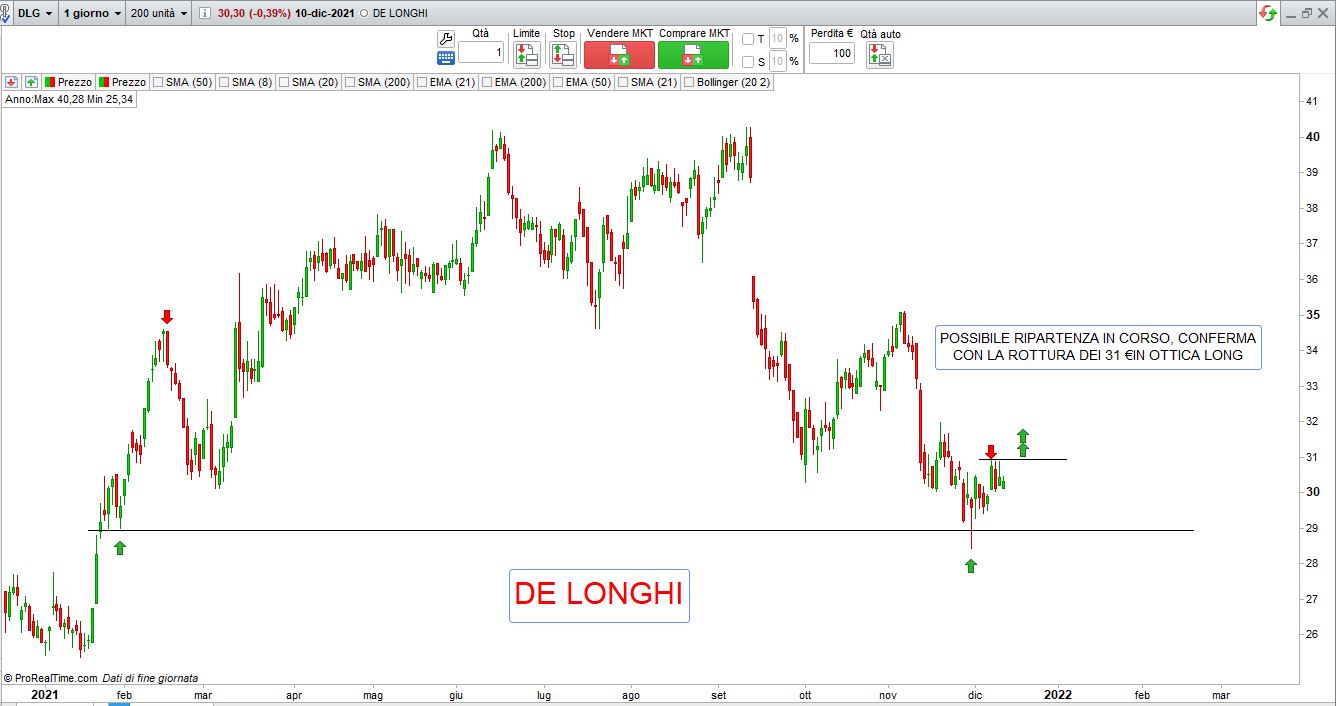Image resolution: width=1336 pixels, height=706 pixels.
Task: Click the S percentage input field
Action: click(x=777, y=62)
